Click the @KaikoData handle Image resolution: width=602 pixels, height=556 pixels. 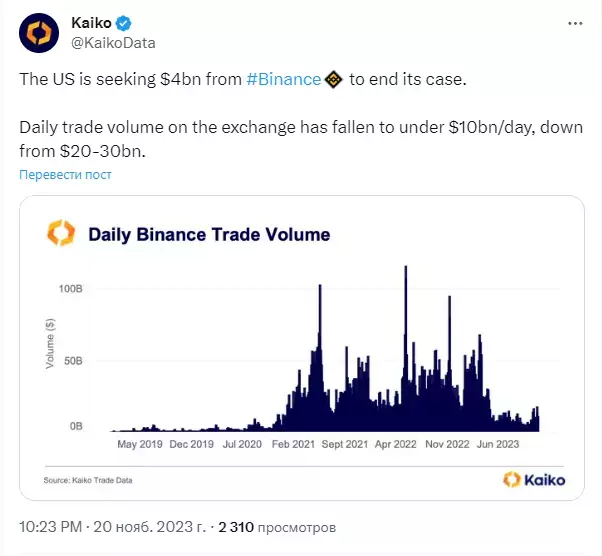pos(113,43)
